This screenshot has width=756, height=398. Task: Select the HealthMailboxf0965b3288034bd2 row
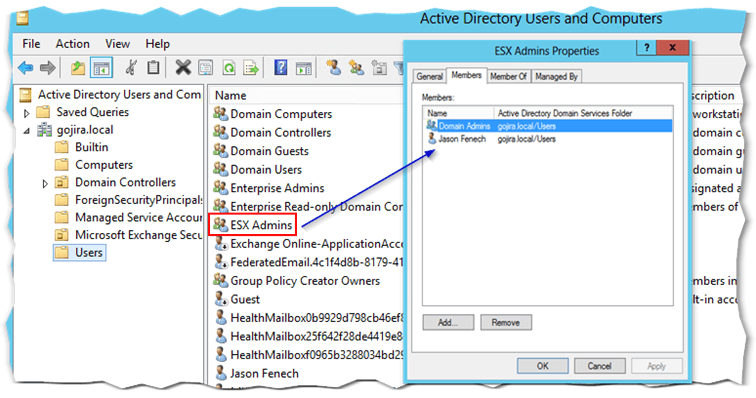coord(316,355)
